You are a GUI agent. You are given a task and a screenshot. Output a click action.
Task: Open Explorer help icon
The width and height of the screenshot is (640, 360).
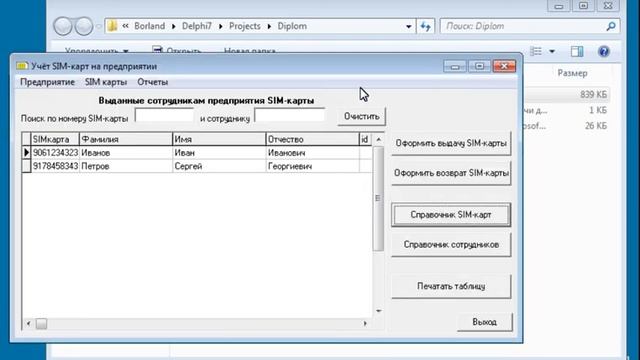(604, 51)
